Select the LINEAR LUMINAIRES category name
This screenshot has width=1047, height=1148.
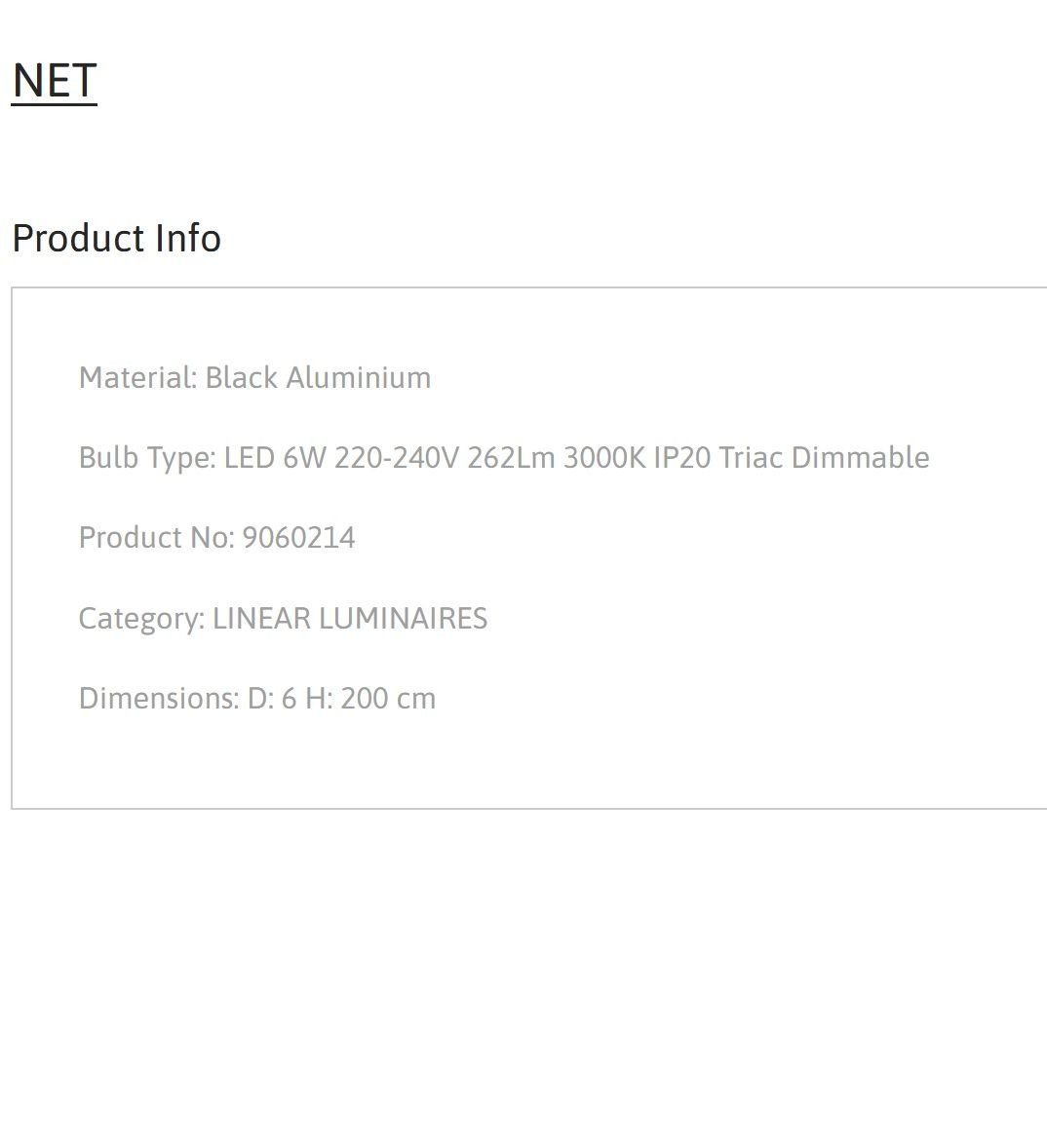(x=350, y=618)
